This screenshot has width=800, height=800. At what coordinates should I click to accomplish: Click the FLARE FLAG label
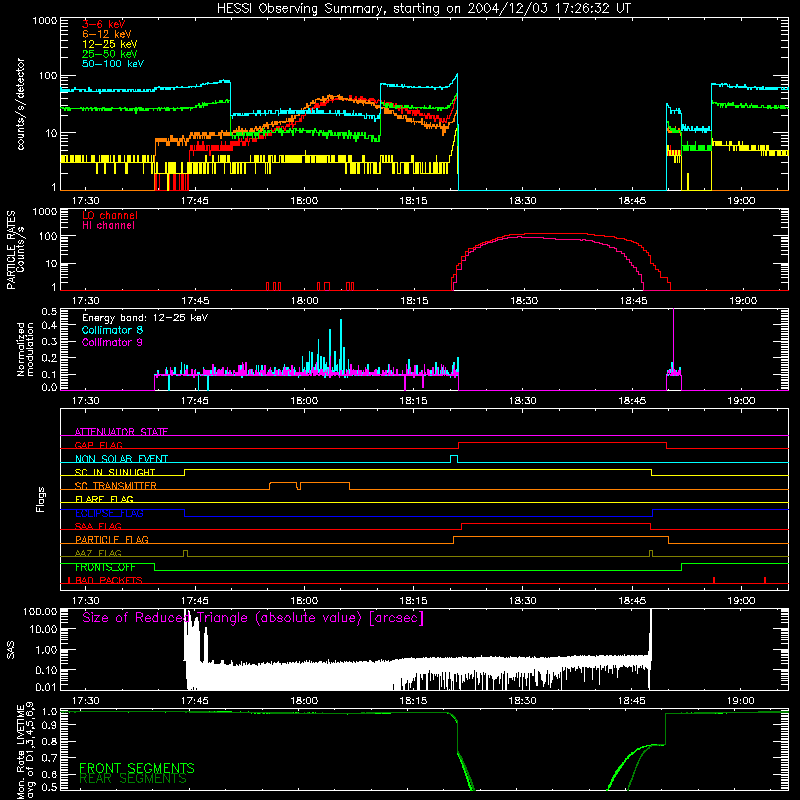coord(104,499)
